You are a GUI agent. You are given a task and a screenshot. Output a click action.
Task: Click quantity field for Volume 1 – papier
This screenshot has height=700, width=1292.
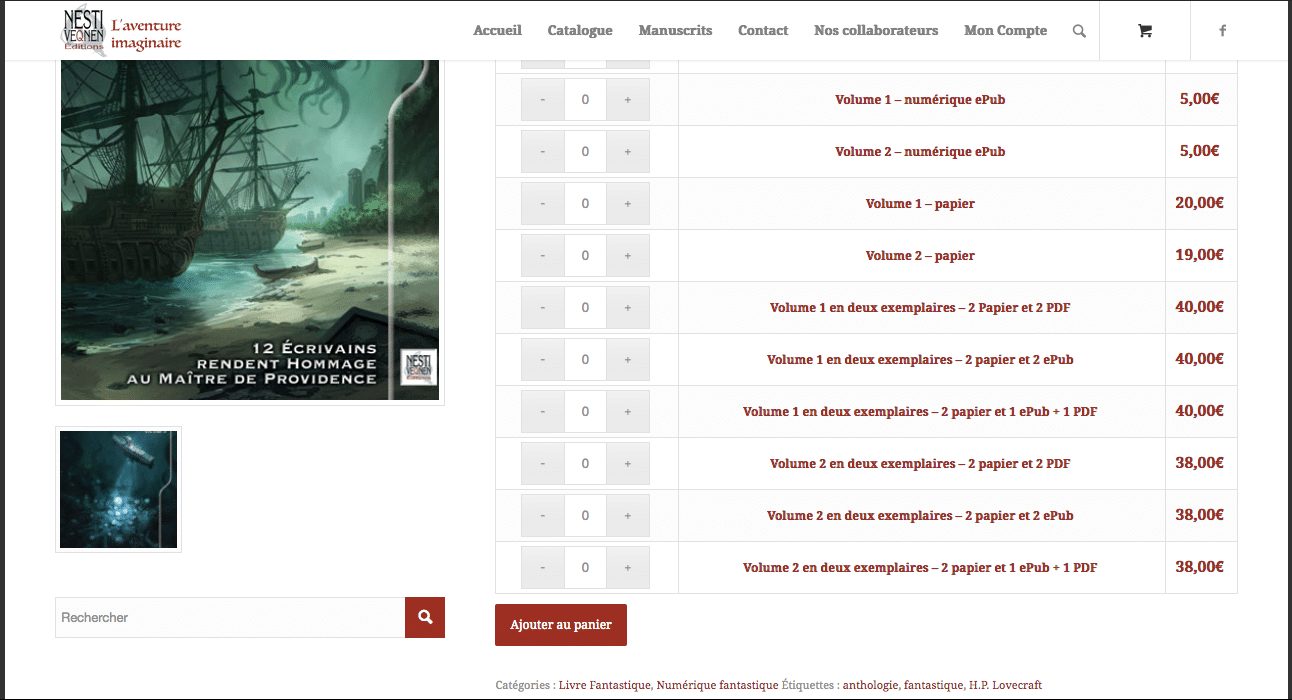click(x=586, y=204)
